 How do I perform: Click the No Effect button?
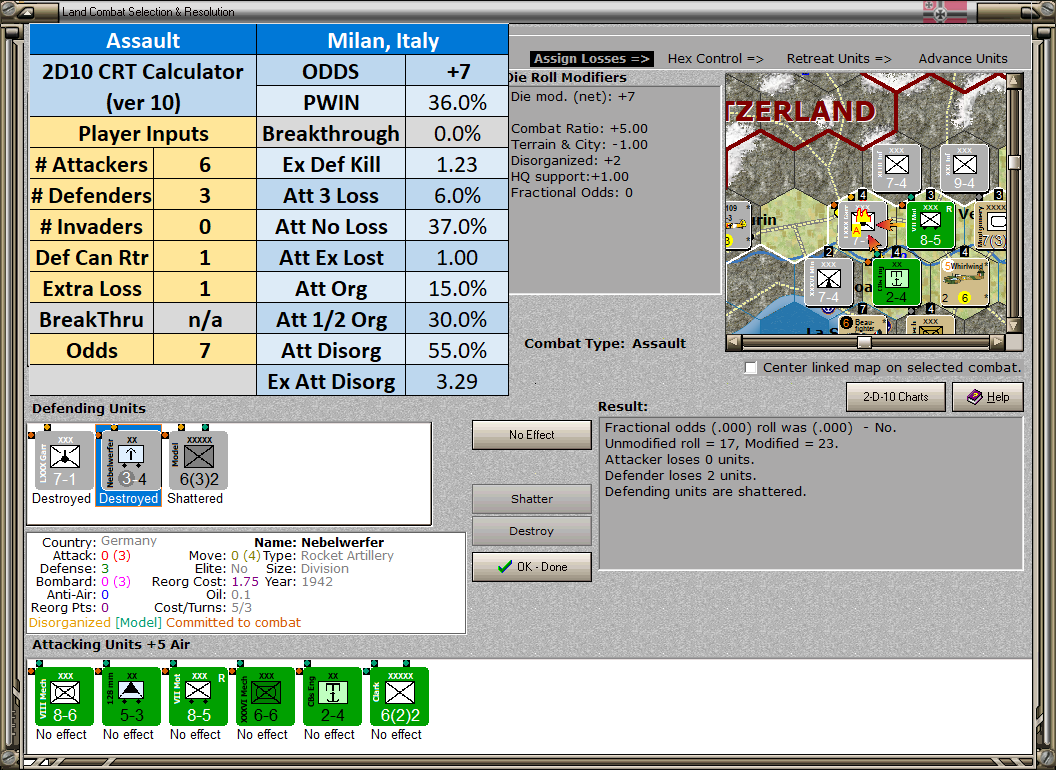click(x=531, y=435)
